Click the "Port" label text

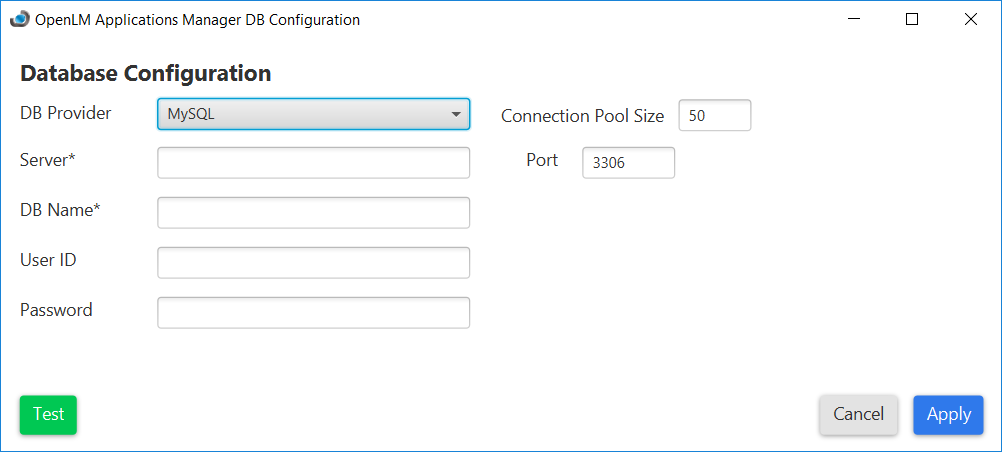pos(542,160)
